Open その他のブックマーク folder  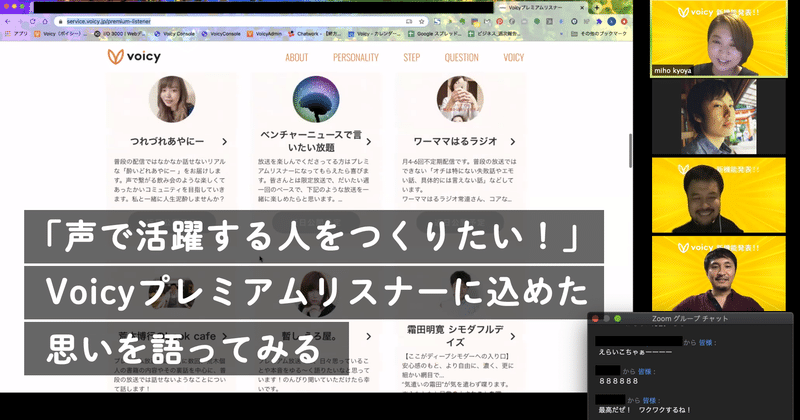pyautogui.click(x=598, y=34)
